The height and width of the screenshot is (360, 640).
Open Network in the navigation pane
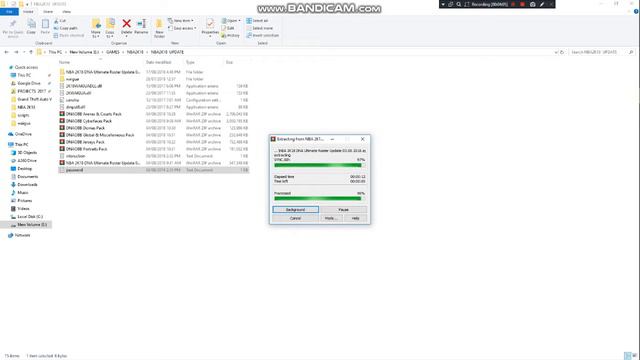(22, 235)
